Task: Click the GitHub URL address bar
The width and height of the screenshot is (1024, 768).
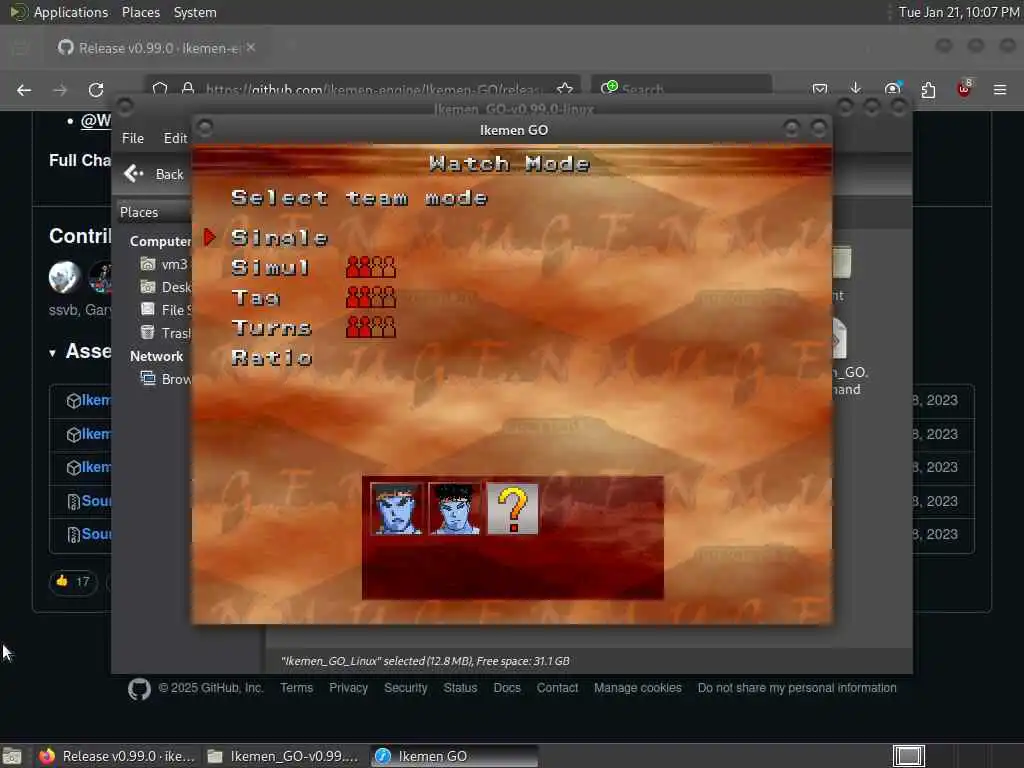Action: click(x=362, y=89)
